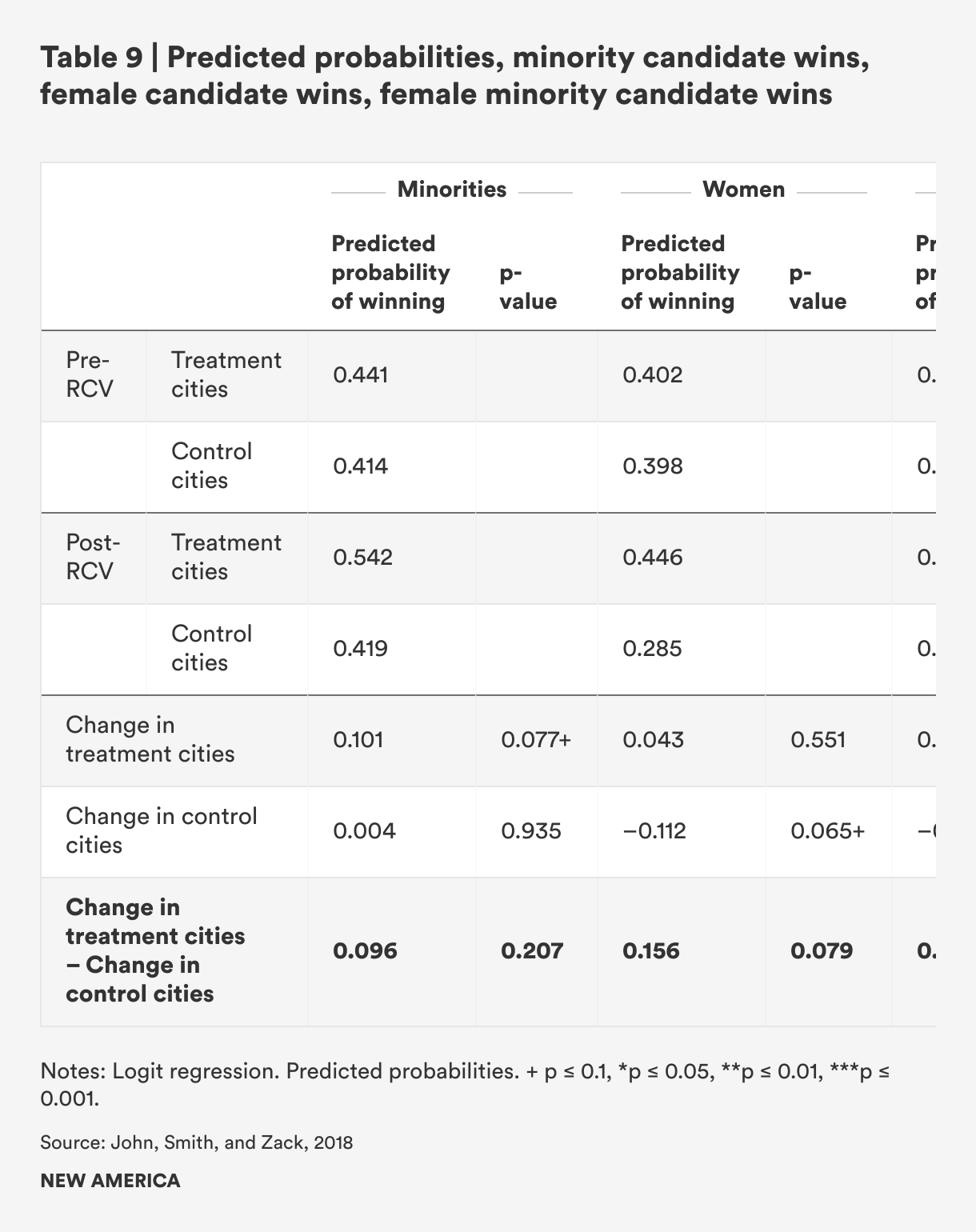The image size is (976, 1232).
Task: Click the NEW AMERICA logo text
Action: (110, 1181)
